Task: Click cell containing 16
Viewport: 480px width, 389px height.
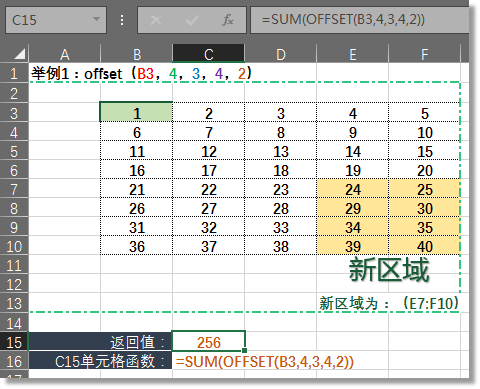Action: point(137,170)
